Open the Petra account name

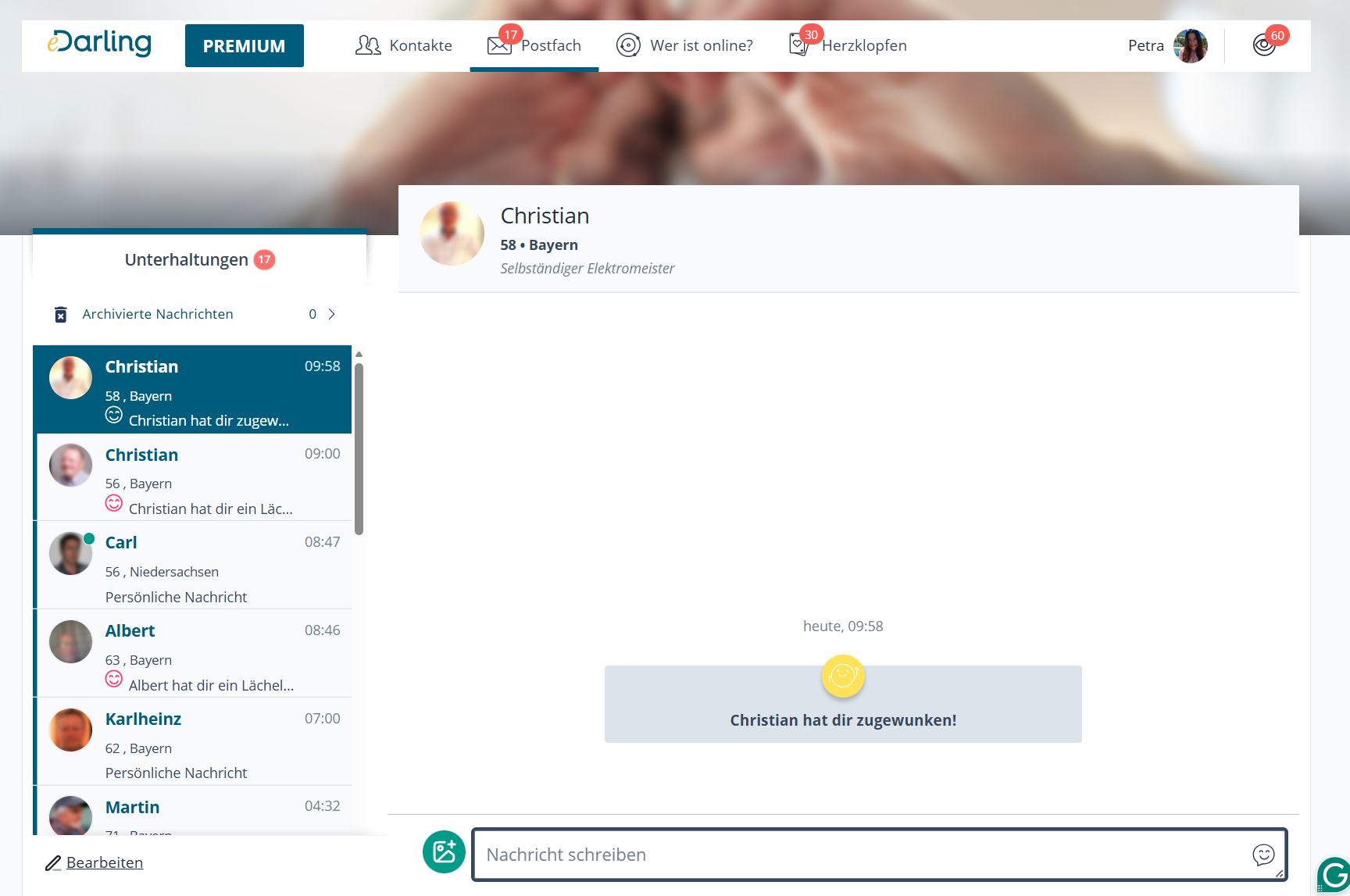pos(1146,46)
